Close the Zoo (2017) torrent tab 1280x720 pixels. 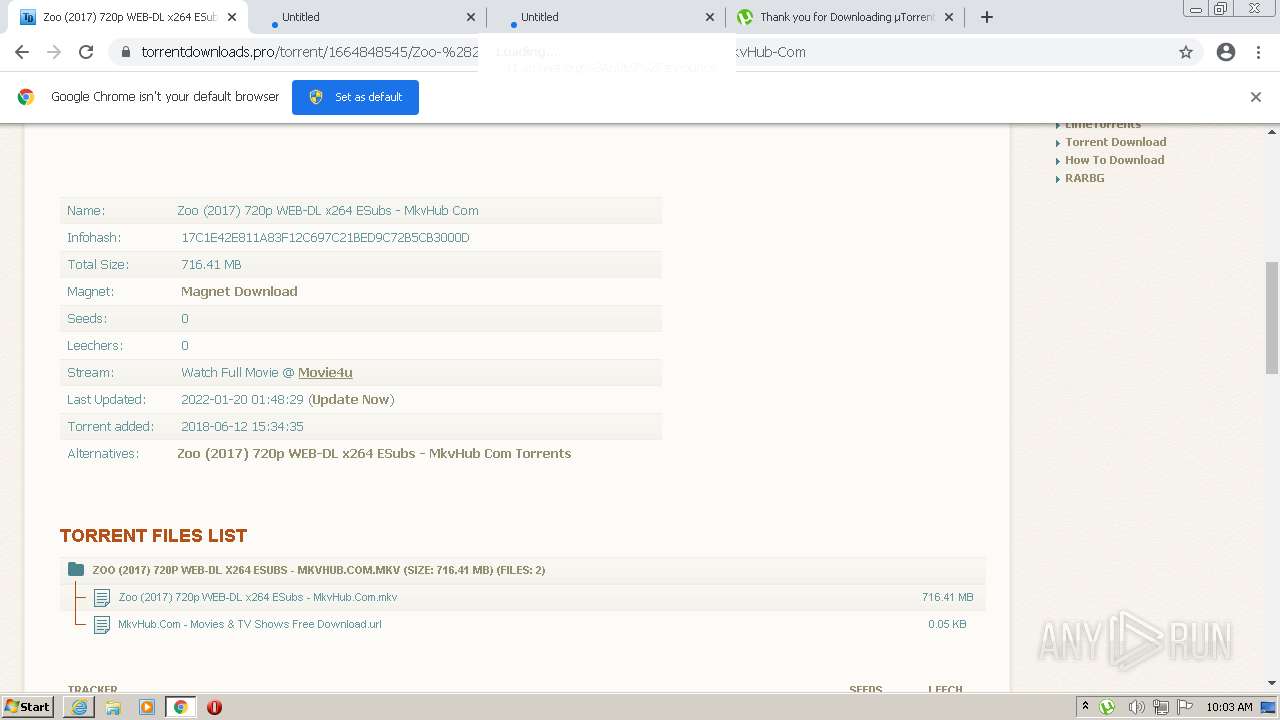pos(232,17)
